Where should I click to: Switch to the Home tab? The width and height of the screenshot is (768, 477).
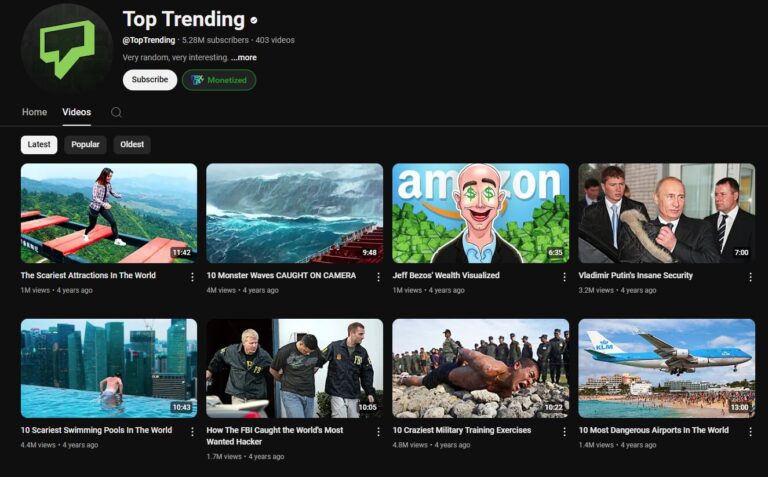(x=34, y=112)
